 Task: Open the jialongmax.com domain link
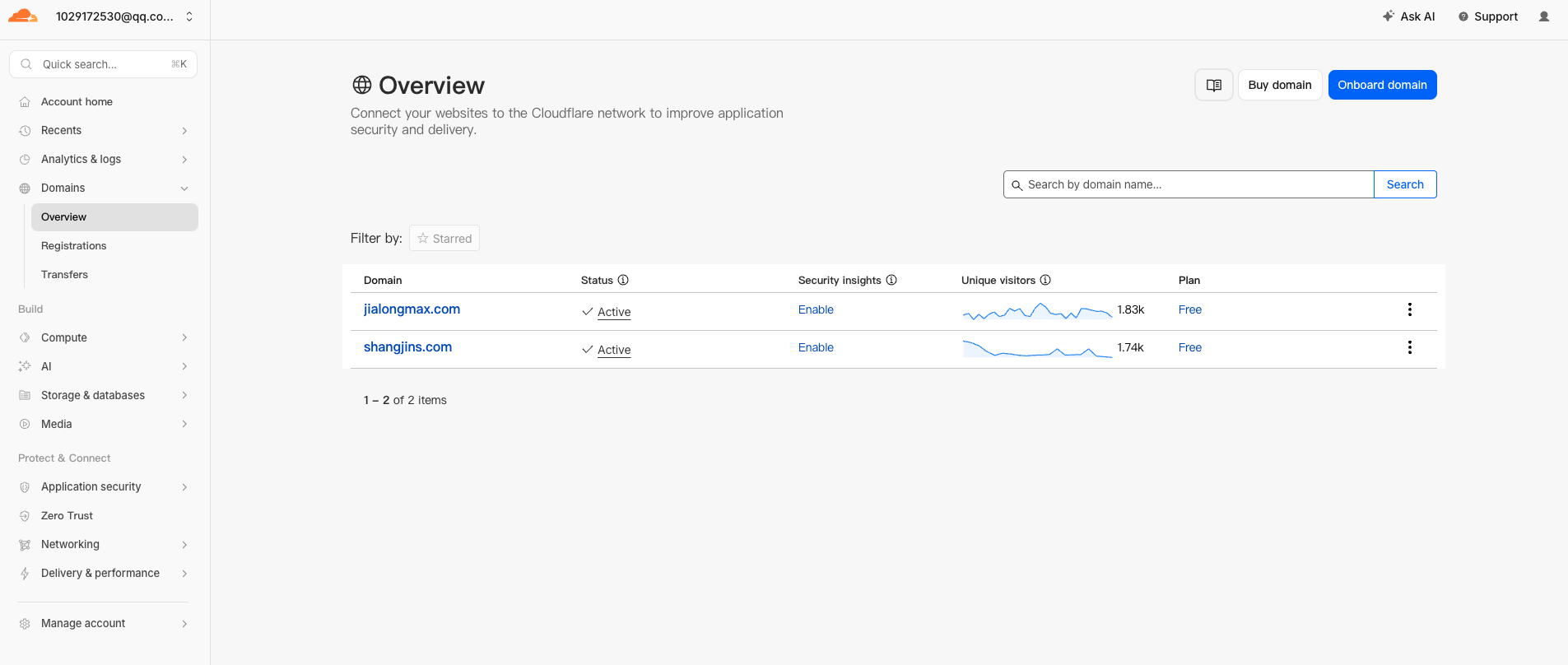click(x=412, y=309)
